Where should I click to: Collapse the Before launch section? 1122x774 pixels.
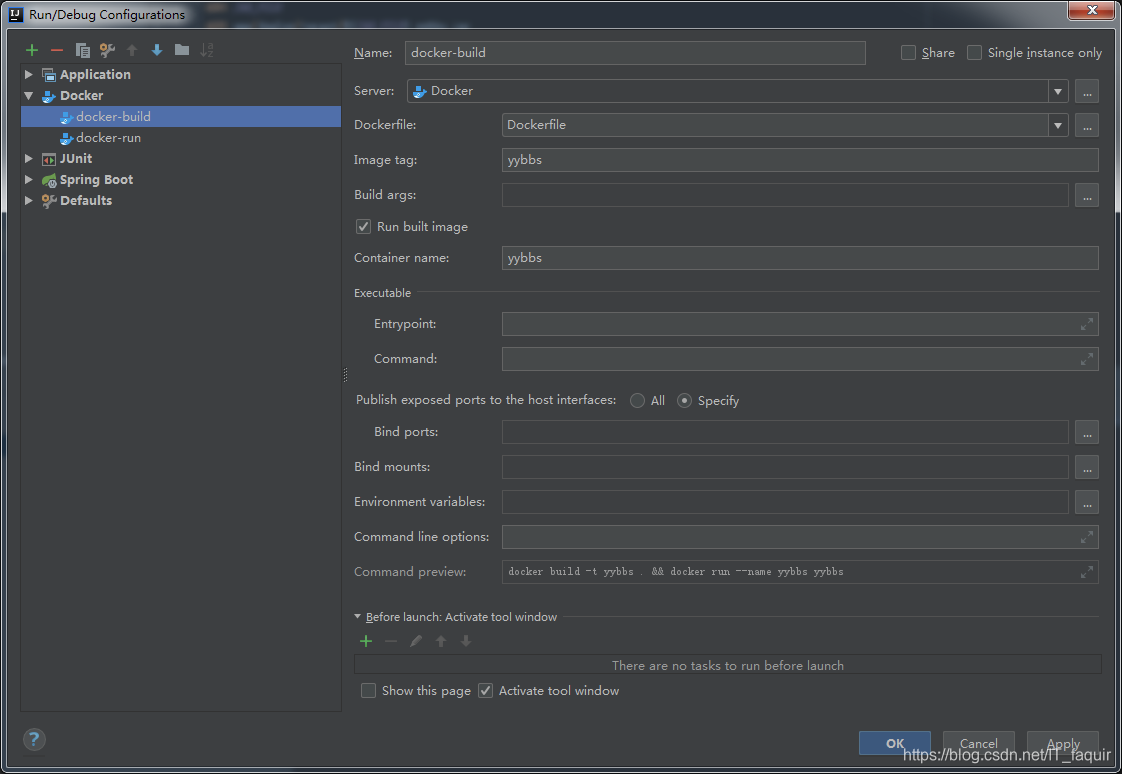pos(358,617)
